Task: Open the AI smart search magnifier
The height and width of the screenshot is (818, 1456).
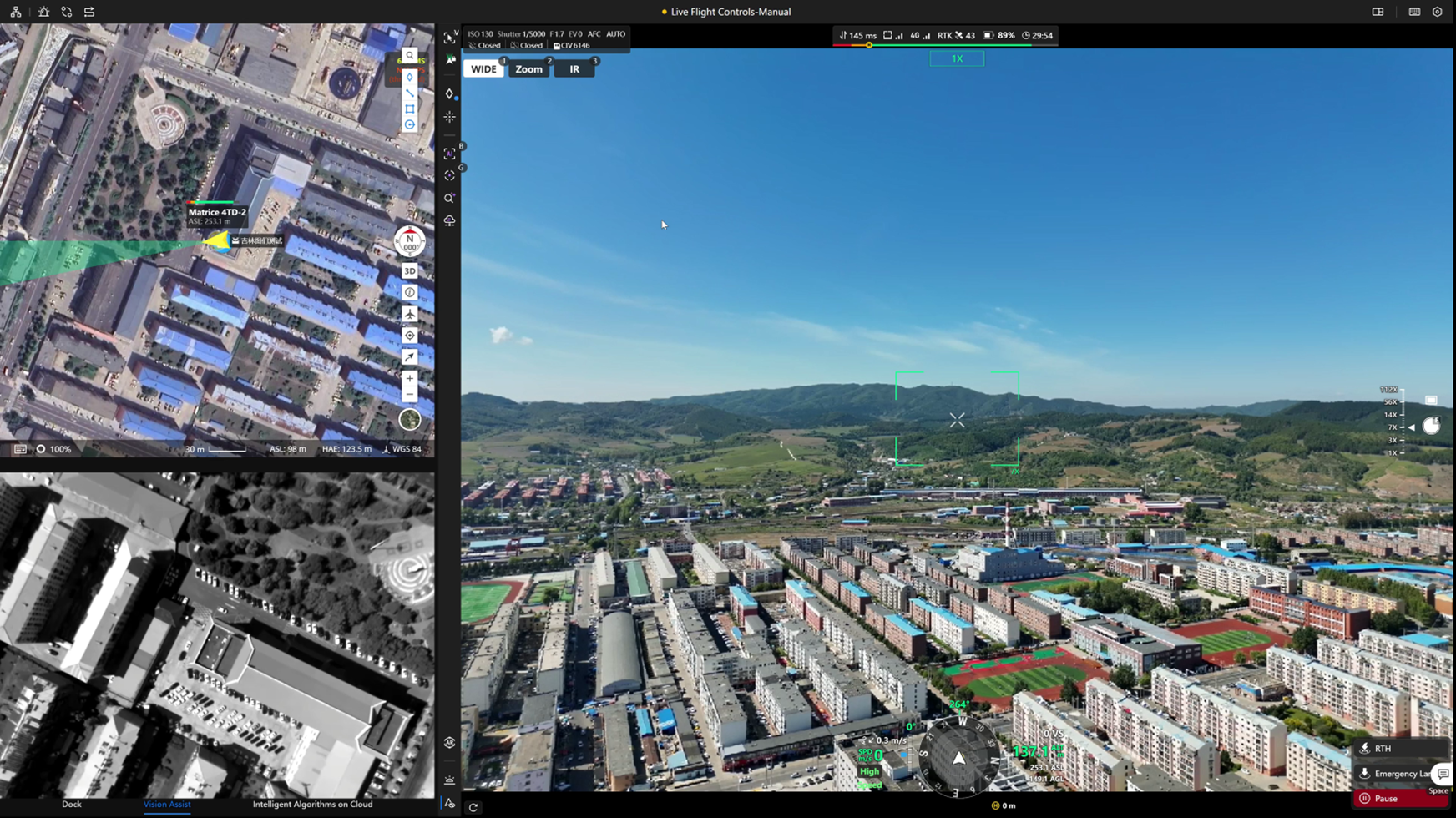Action: point(449,199)
